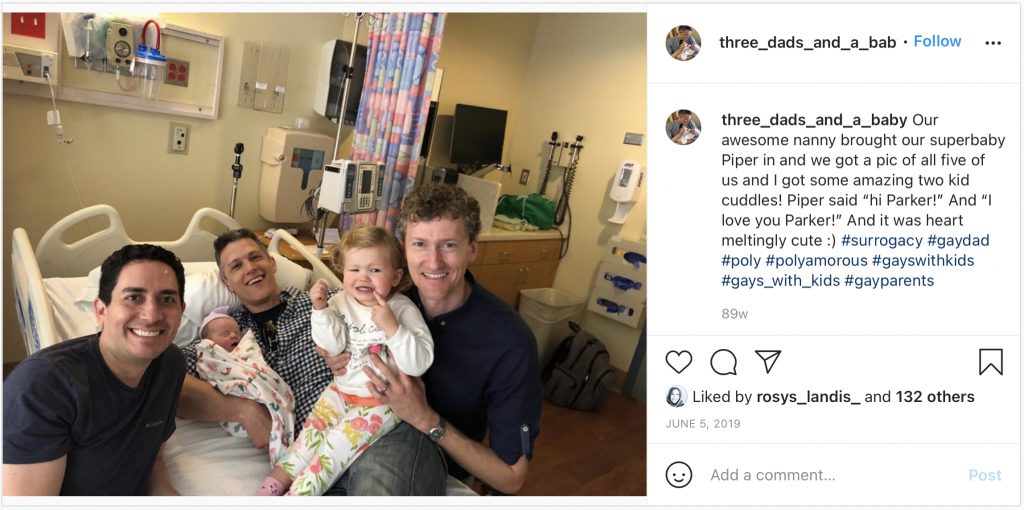Image resolution: width=1024 pixels, height=510 pixels.
Task: Click the caption profile avatar
Action: 683,127
